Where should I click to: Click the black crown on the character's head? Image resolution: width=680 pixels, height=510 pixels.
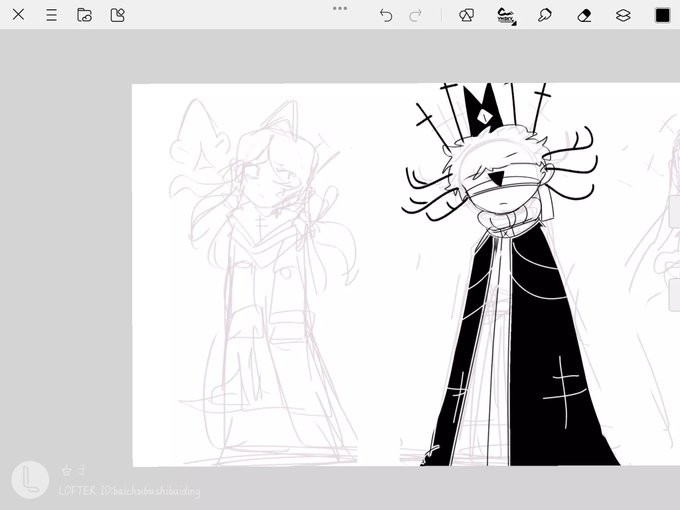coord(484,108)
